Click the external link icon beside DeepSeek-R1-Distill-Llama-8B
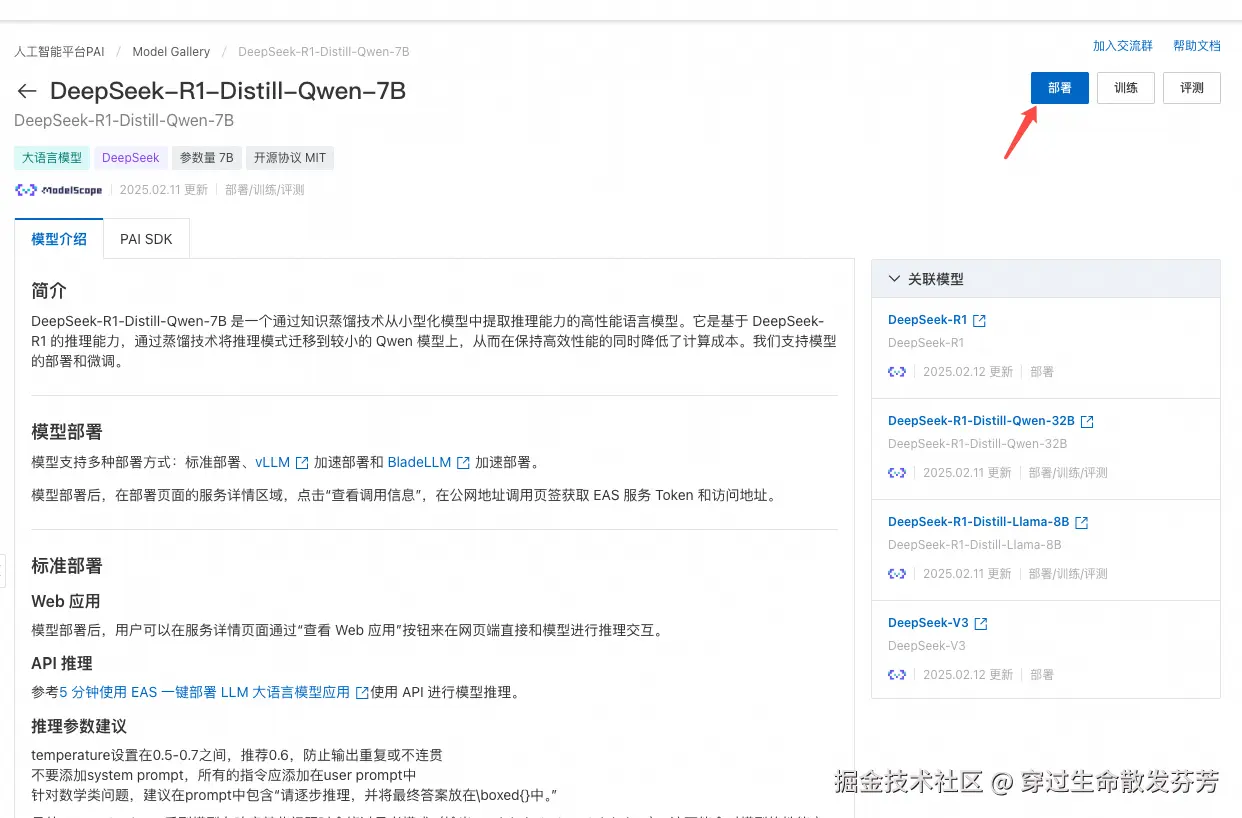This screenshot has height=818, width=1242. [1081, 523]
